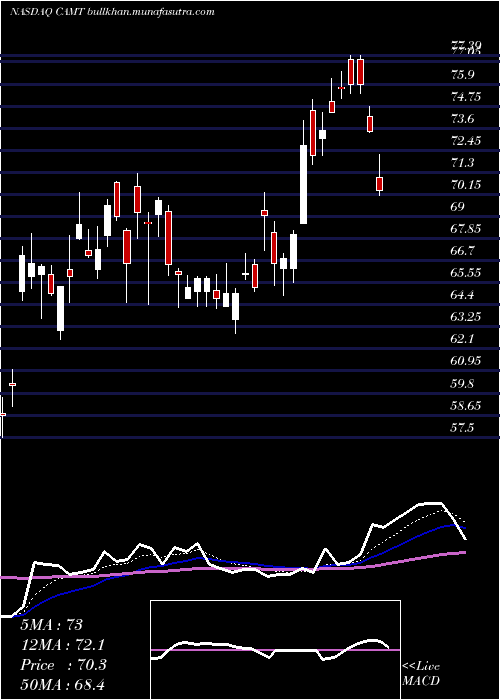Click the 50MA : 68.4 readout
This screenshot has height=700, width=500.
click(x=62, y=684)
